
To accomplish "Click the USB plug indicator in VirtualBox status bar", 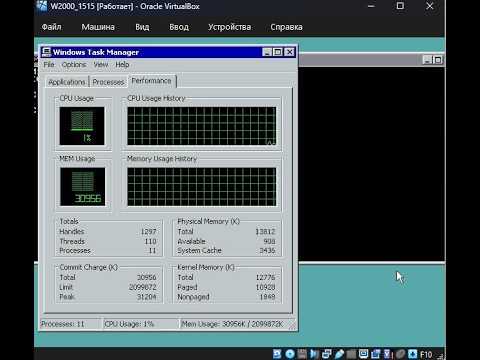I will point(340,354).
